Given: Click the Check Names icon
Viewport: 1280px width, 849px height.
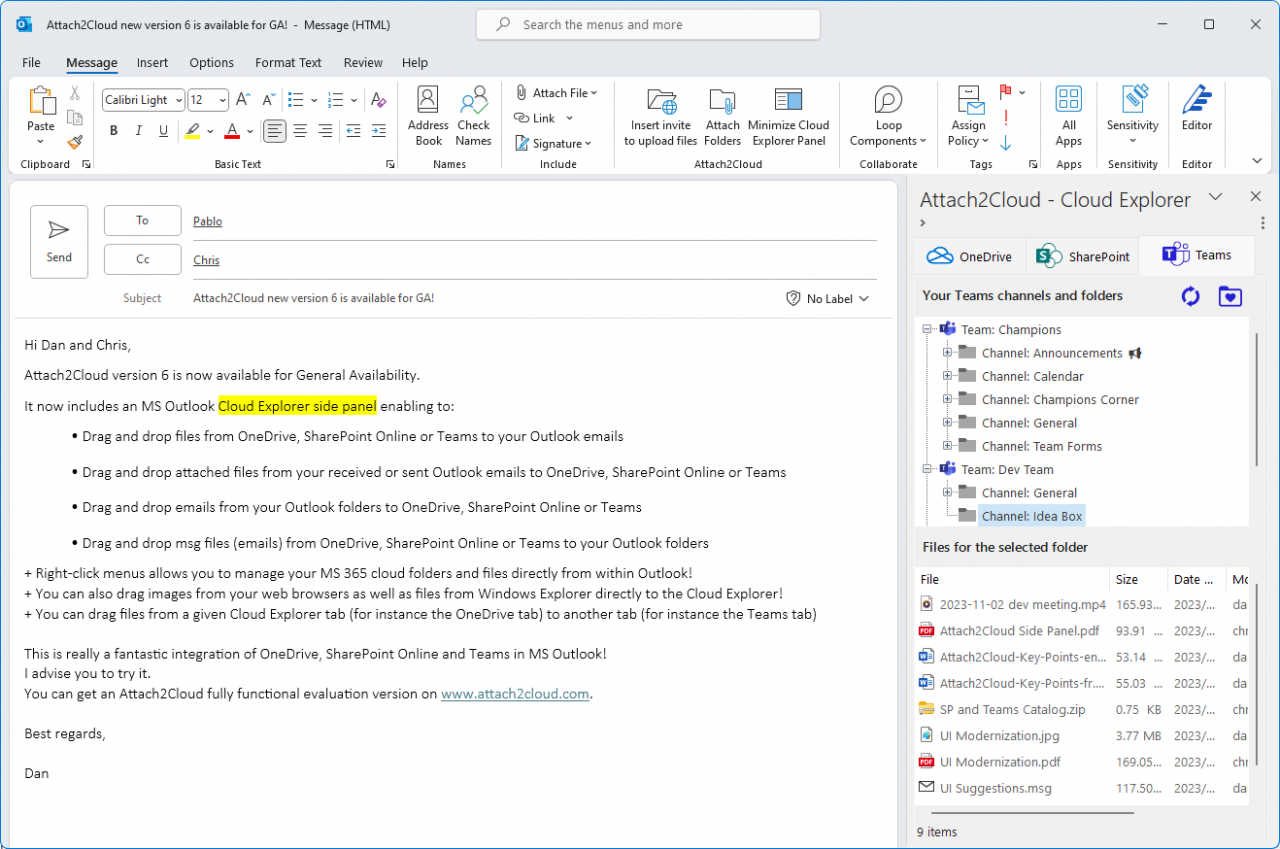Looking at the screenshot, I should [x=473, y=115].
